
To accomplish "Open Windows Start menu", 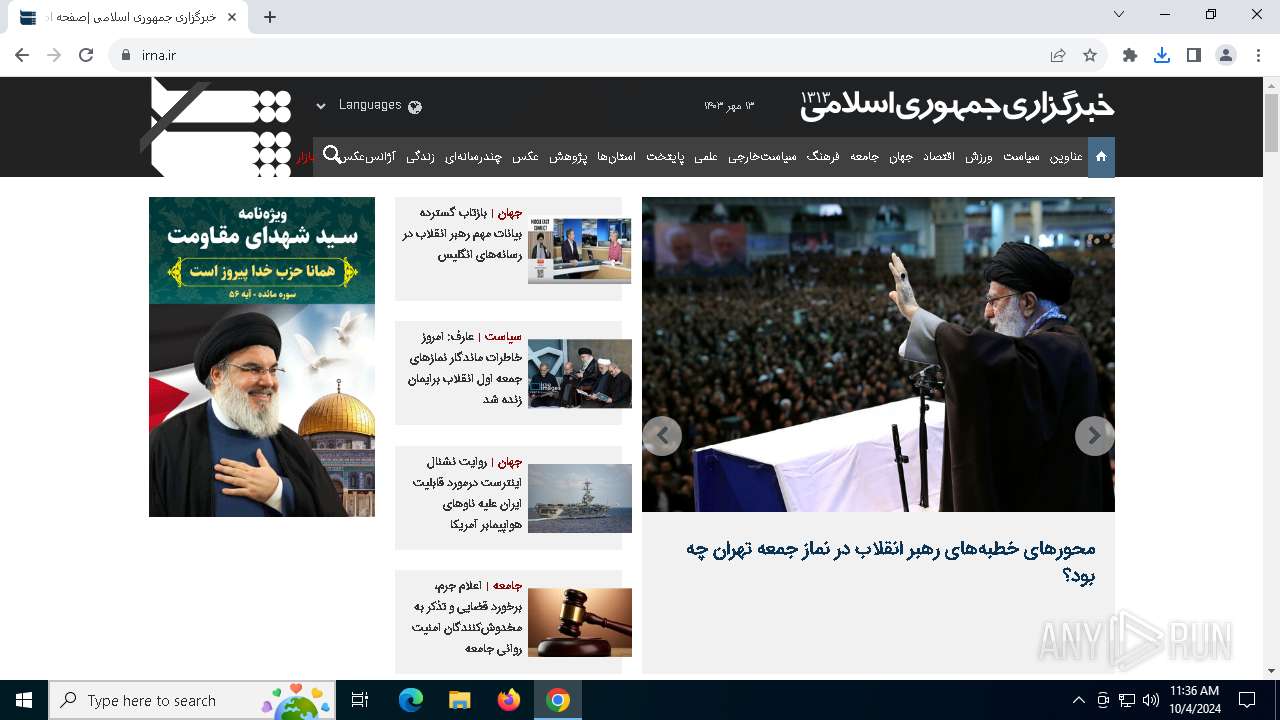I will coord(24,700).
